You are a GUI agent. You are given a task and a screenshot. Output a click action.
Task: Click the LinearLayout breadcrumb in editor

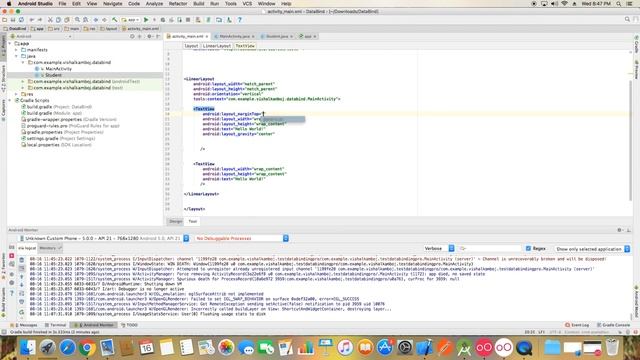click(217, 46)
